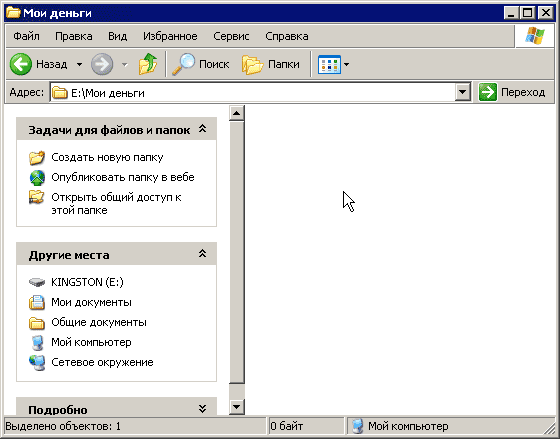Click the green Go (Переход) arrow button
The height and width of the screenshot is (439, 560).
point(488,92)
